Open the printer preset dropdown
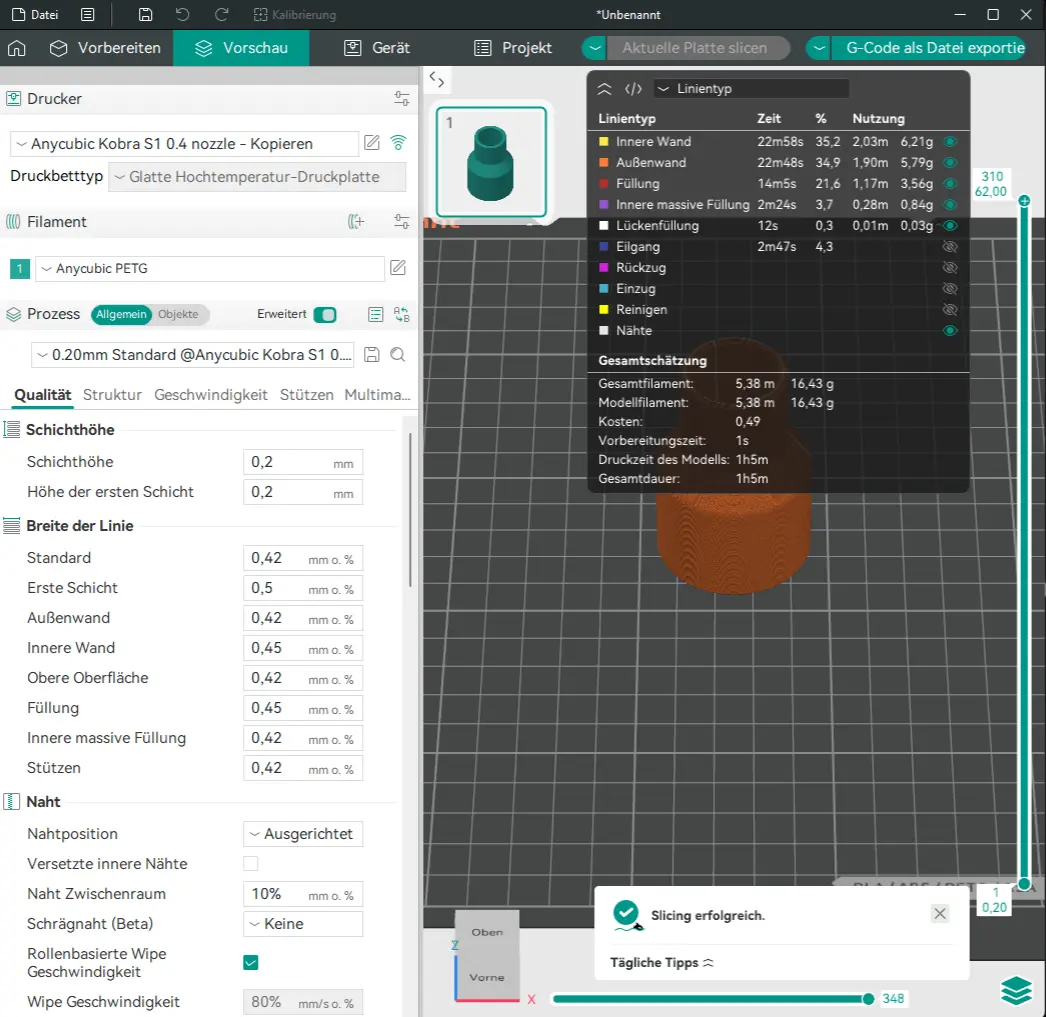This screenshot has width=1046, height=1017. click(x=184, y=143)
